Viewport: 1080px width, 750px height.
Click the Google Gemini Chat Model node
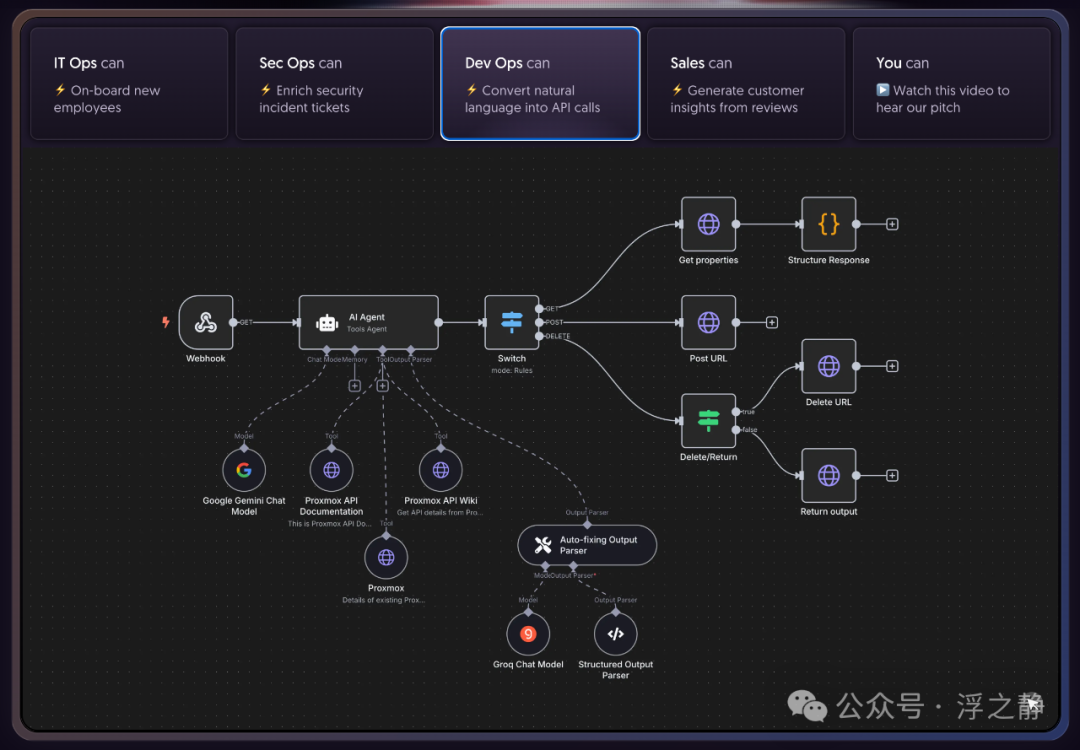(x=244, y=470)
